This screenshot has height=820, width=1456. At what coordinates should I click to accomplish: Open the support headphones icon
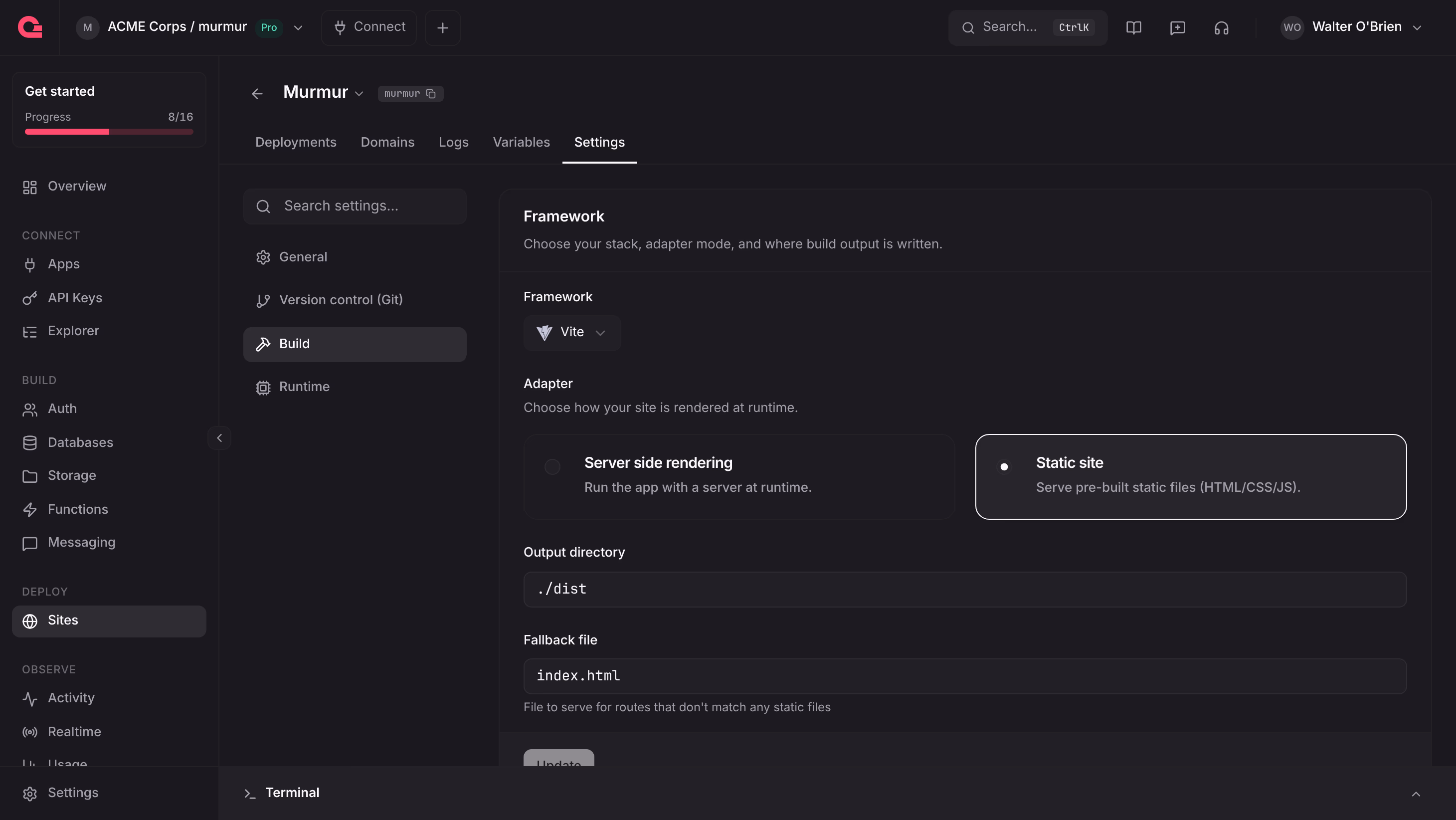pos(1222,28)
